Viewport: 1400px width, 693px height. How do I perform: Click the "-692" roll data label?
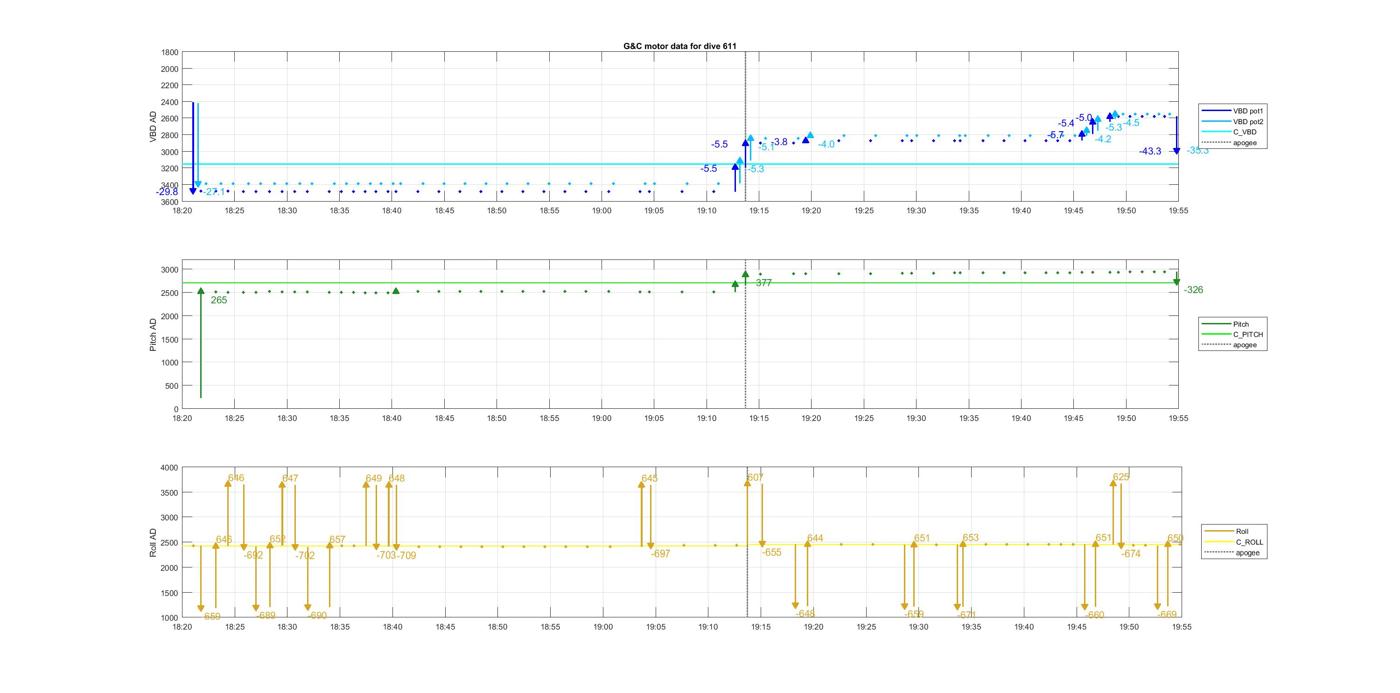(x=253, y=555)
